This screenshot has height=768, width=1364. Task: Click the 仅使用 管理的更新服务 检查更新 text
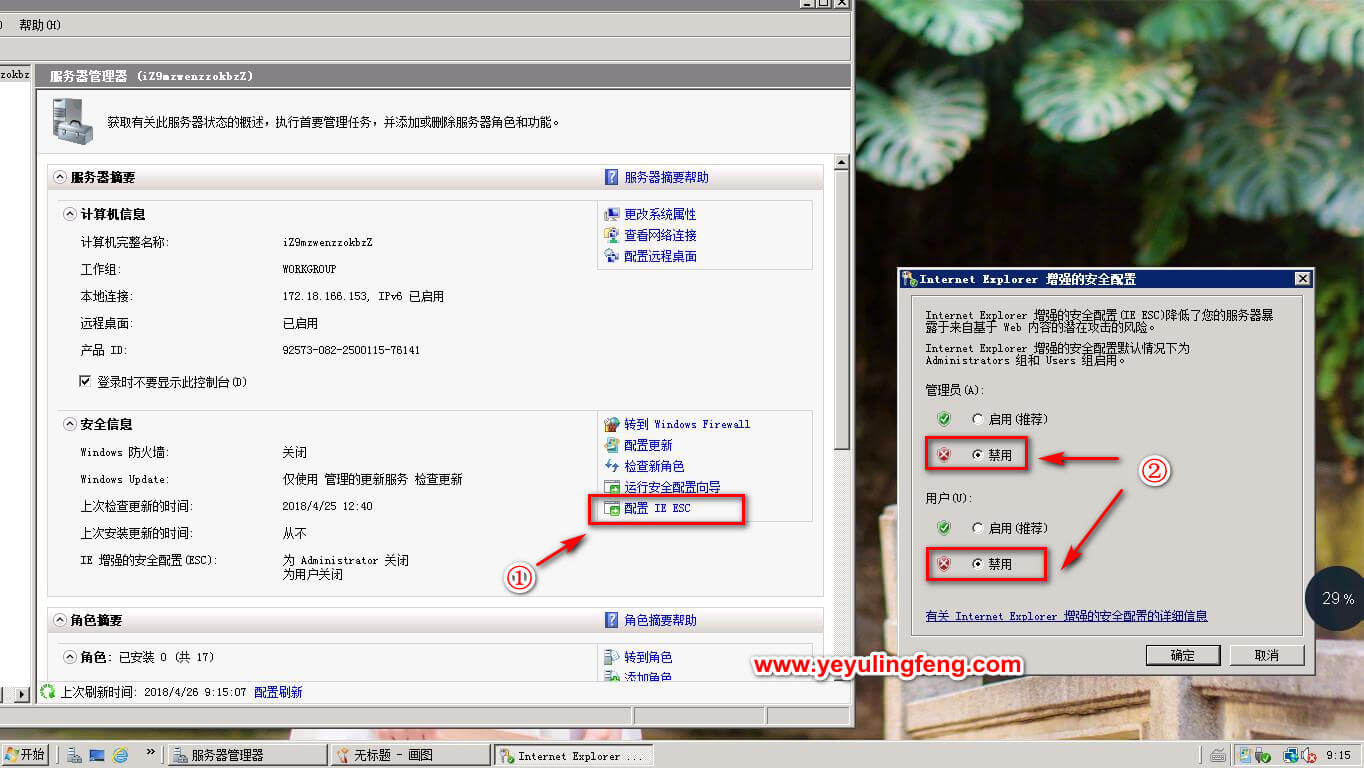click(x=372, y=479)
